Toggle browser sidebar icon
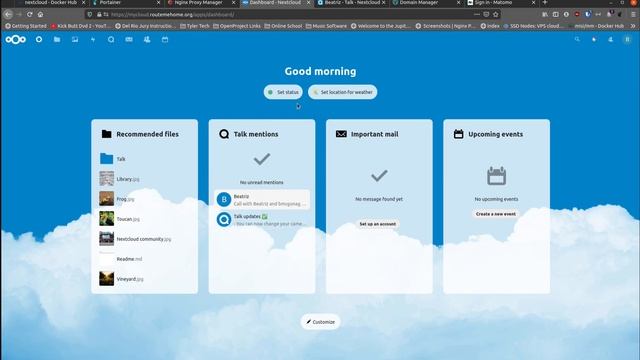This screenshot has height=360, width=640. coord(556,14)
